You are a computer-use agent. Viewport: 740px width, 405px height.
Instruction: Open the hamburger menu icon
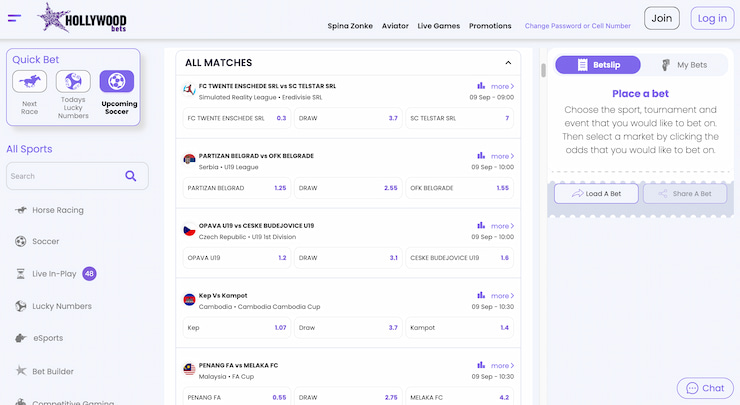tap(14, 18)
